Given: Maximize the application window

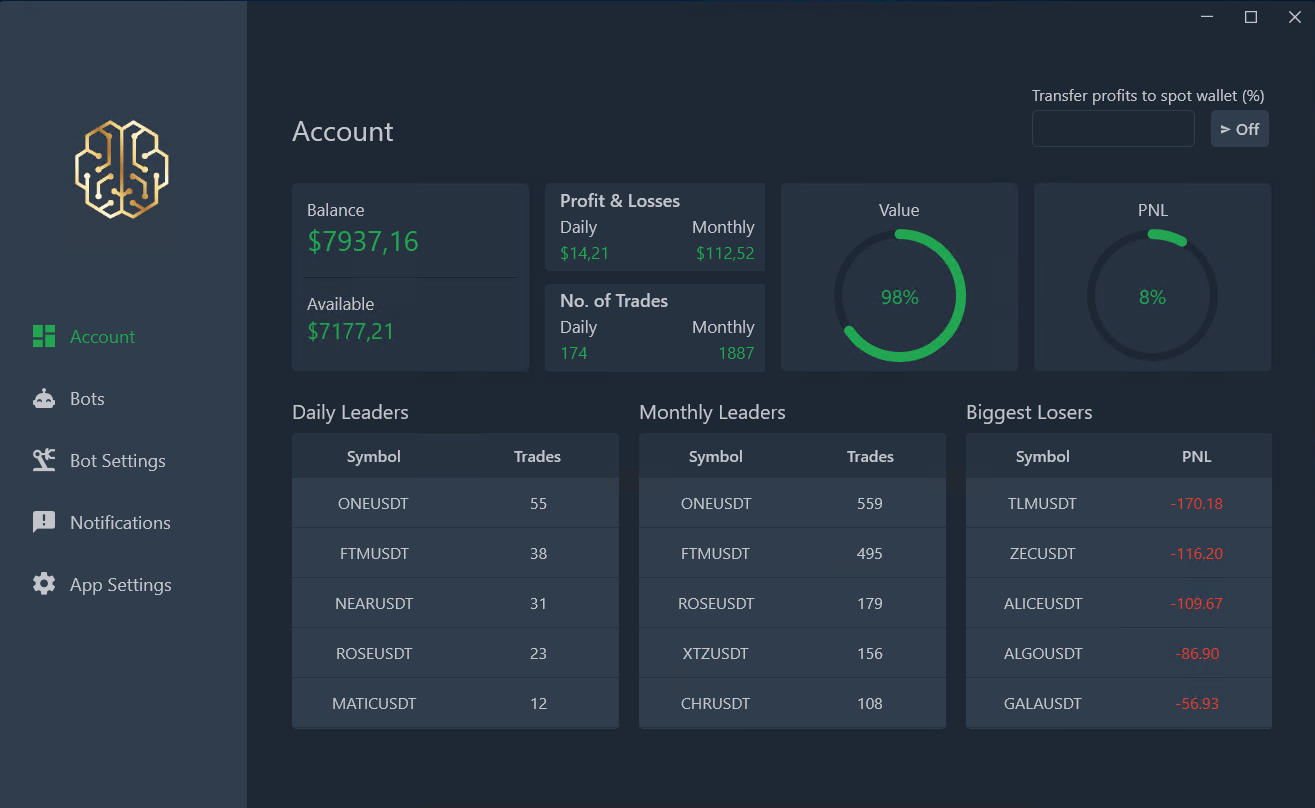Looking at the screenshot, I should point(1250,17).
